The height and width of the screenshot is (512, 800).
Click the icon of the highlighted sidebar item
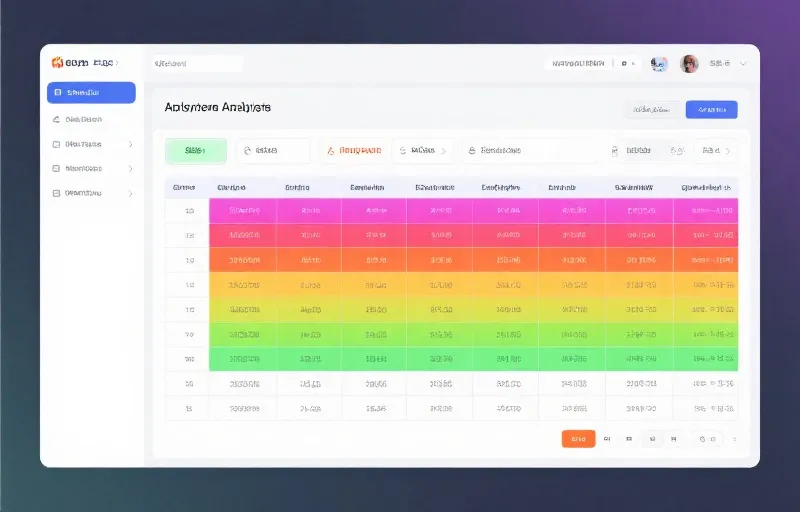[58, 92]
